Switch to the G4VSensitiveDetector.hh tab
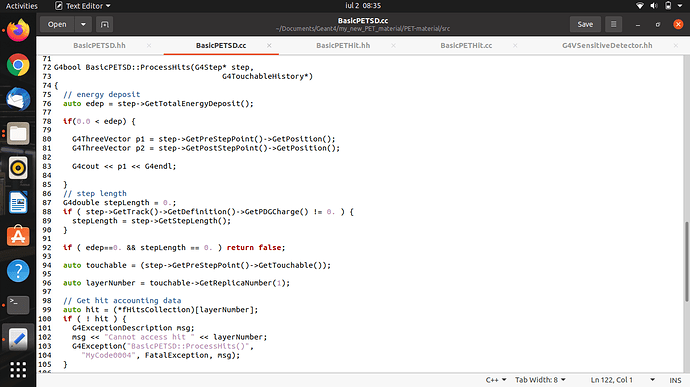 coord(607,45)
